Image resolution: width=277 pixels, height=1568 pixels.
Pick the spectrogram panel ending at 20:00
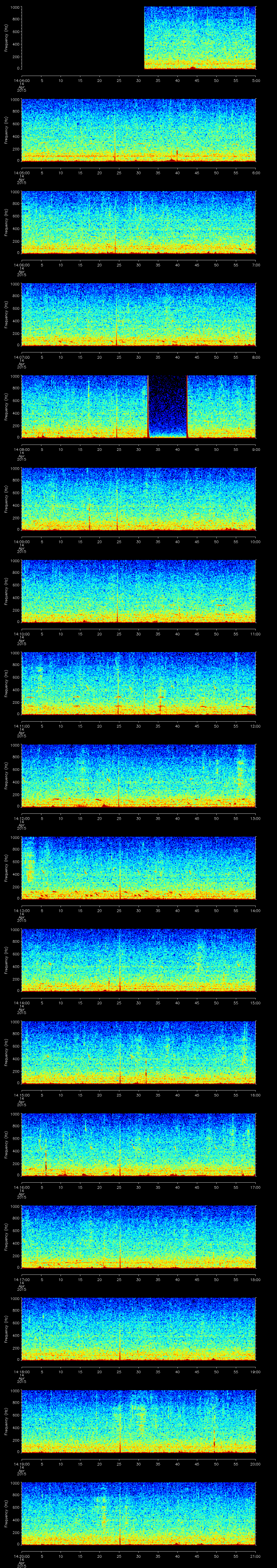tap(139, 1421)
